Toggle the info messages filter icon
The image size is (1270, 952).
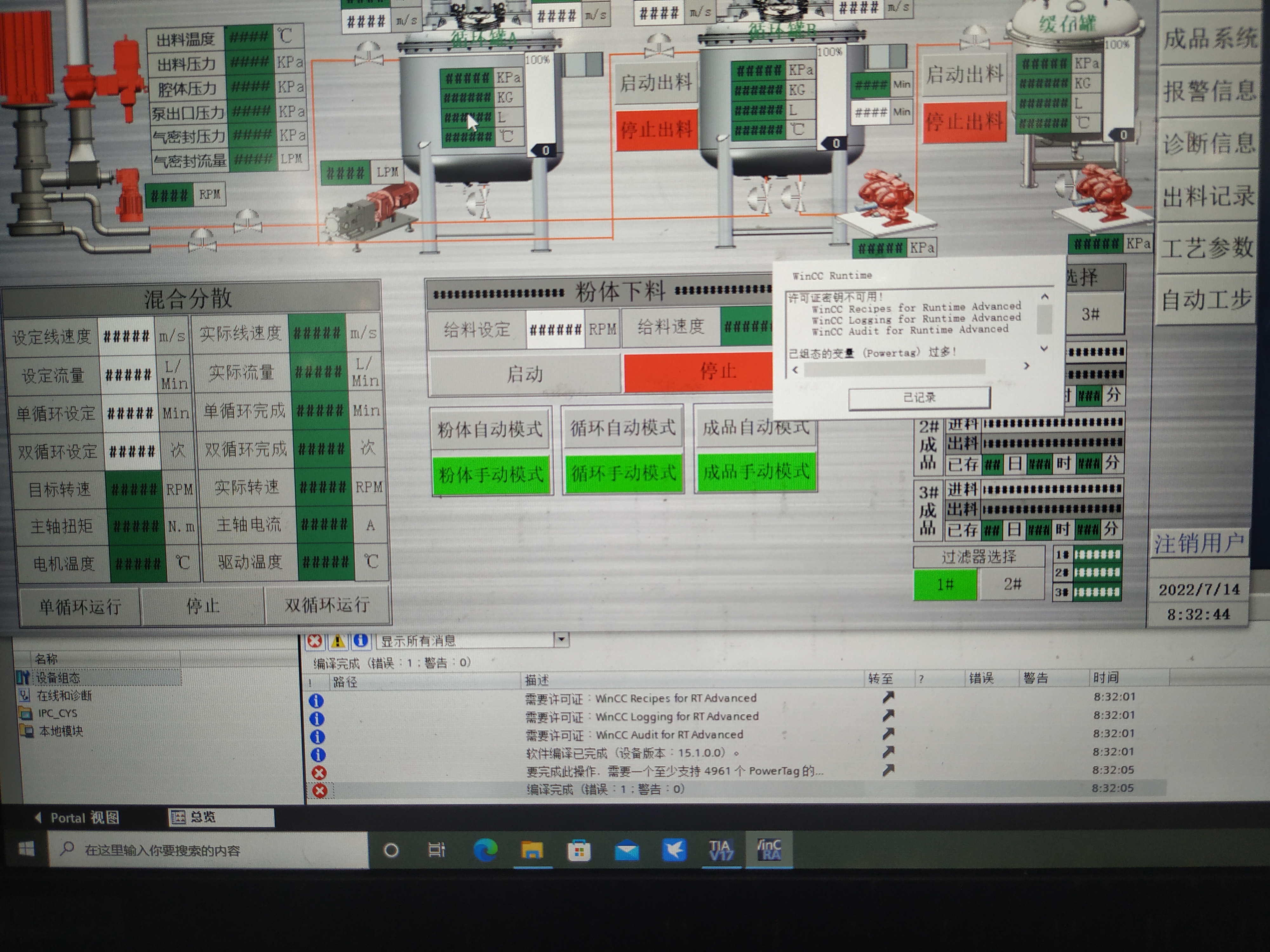click(x=361, y=640)
